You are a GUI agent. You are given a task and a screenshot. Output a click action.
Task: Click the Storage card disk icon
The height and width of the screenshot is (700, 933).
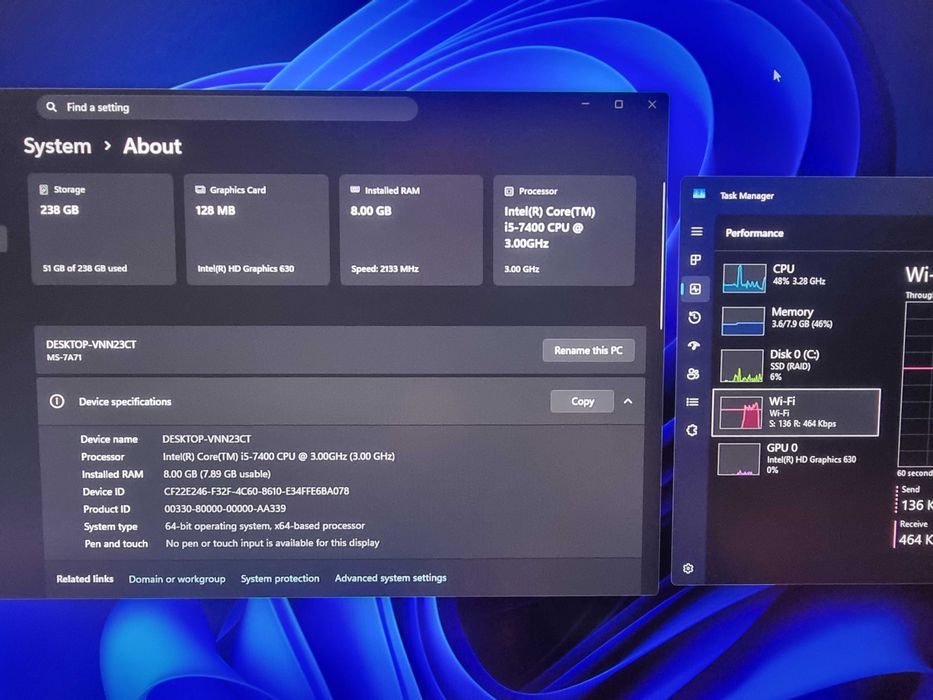44,189
